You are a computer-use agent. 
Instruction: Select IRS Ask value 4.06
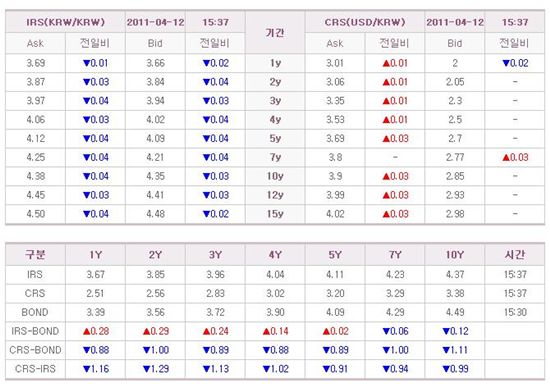(36, 120)
